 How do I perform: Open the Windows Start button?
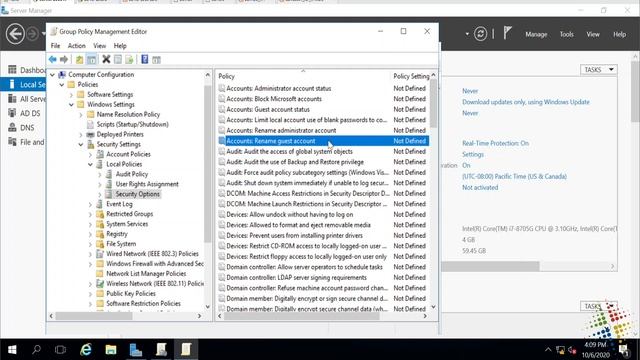tap(12, 349)
